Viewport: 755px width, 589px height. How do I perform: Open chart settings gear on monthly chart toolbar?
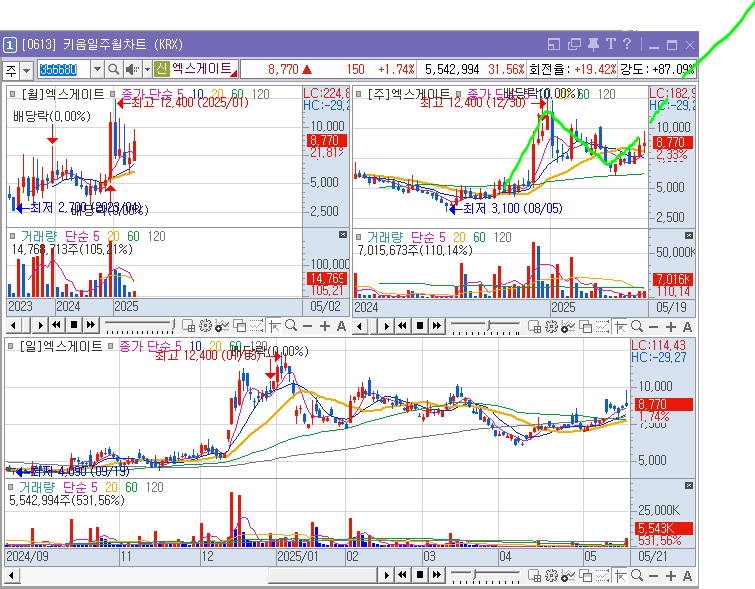[x=205, y=326]
